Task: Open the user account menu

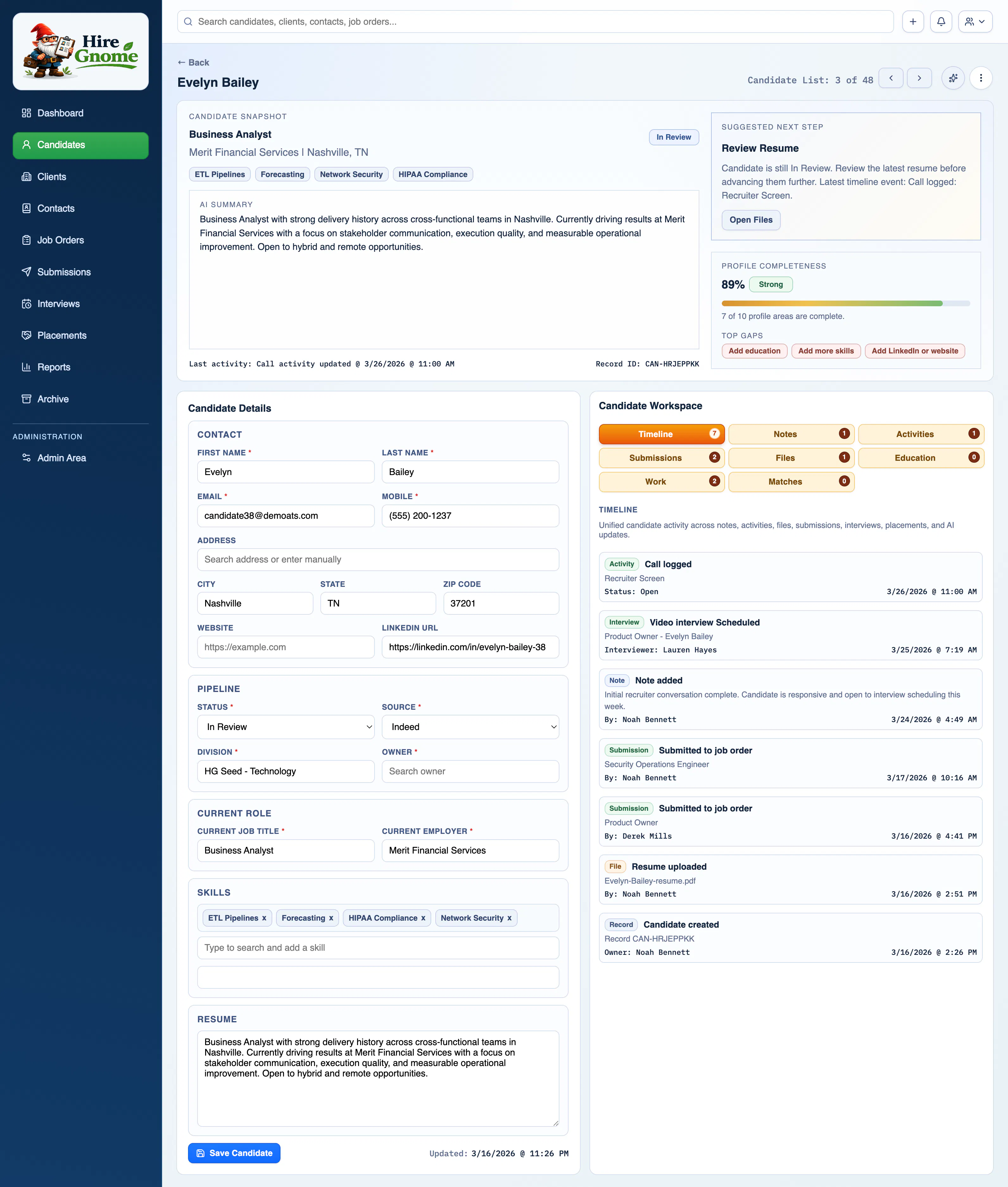Action: pyautogui.click(x=975, y=22)
